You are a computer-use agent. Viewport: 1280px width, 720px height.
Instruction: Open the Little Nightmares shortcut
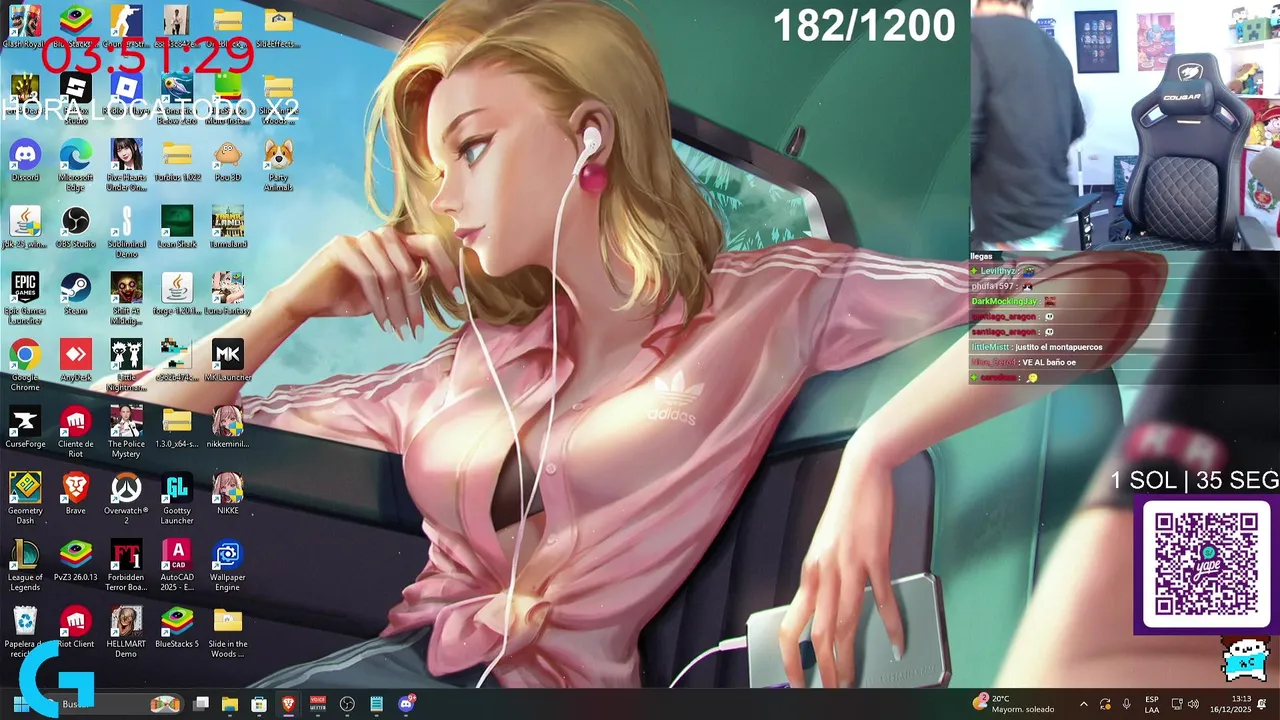tap(126, 365)
